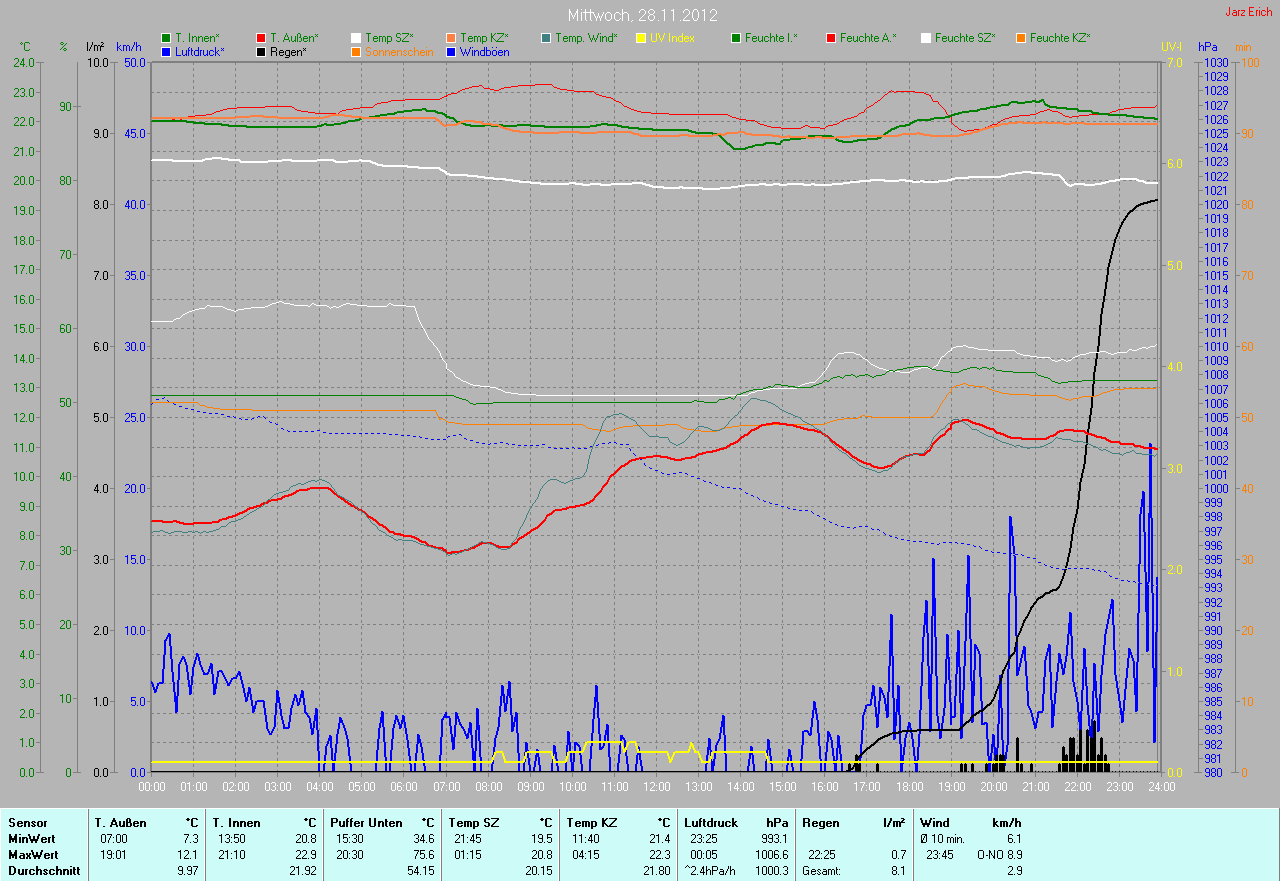The width and height of the screenshot is (1280, 881).
Task: Click the teal Temp. Wind legend square
Action: pyautogui.click(x=546, y=38)
